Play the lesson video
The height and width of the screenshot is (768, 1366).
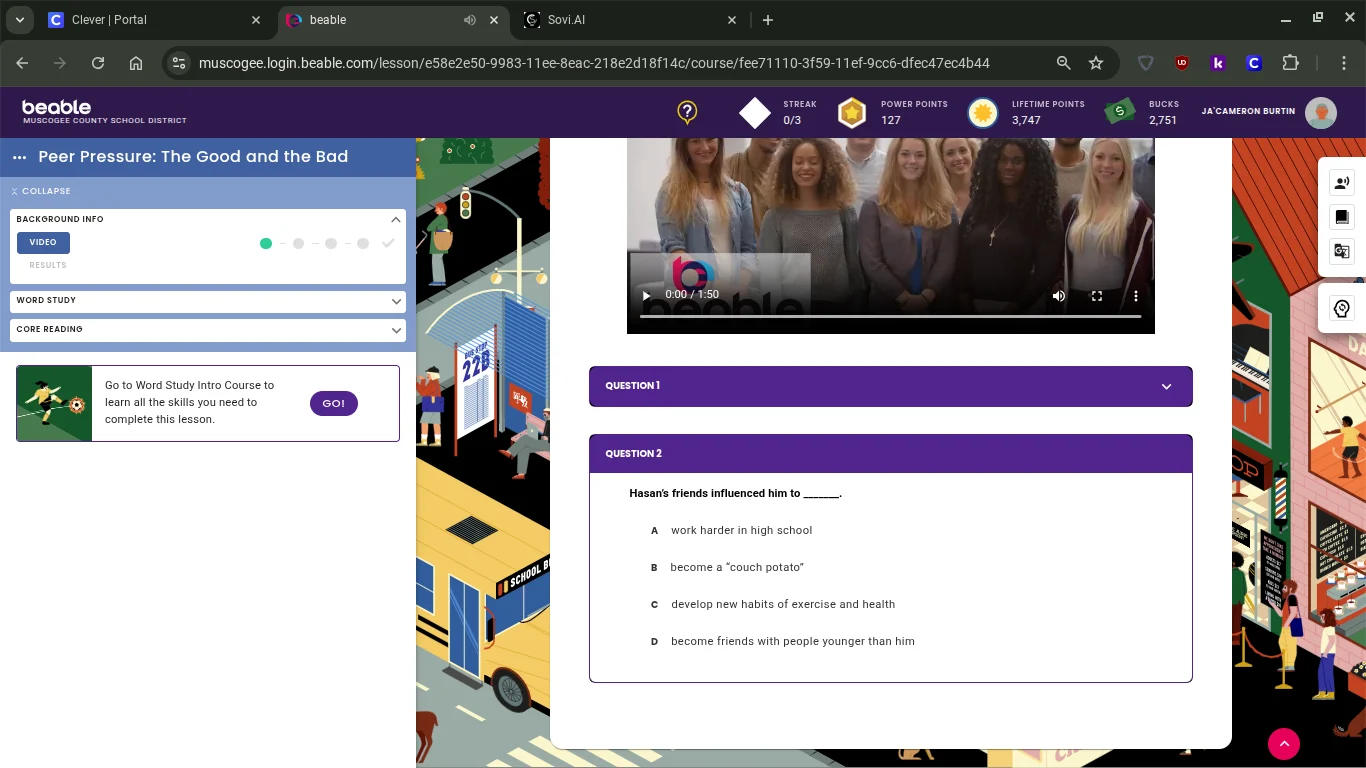pos(646,295)
